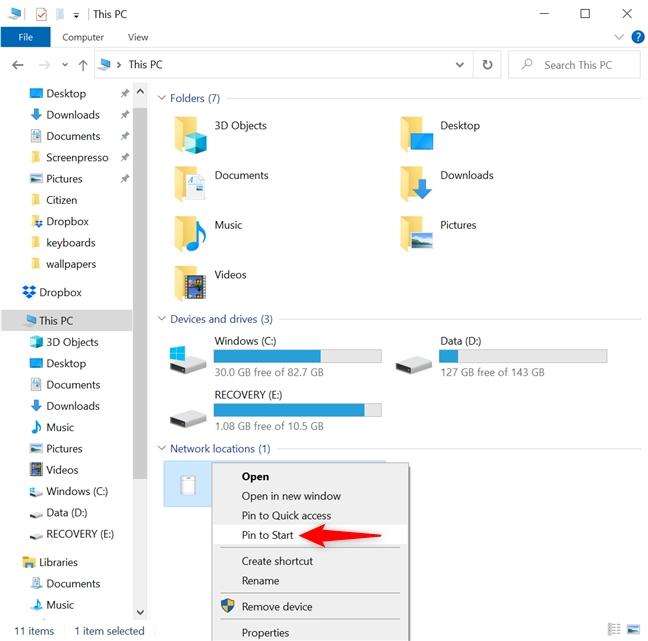This screenshot has width=648, height=641.
Task: Click the Properties checkmark icon in title bar
Action: pos(41,14)
